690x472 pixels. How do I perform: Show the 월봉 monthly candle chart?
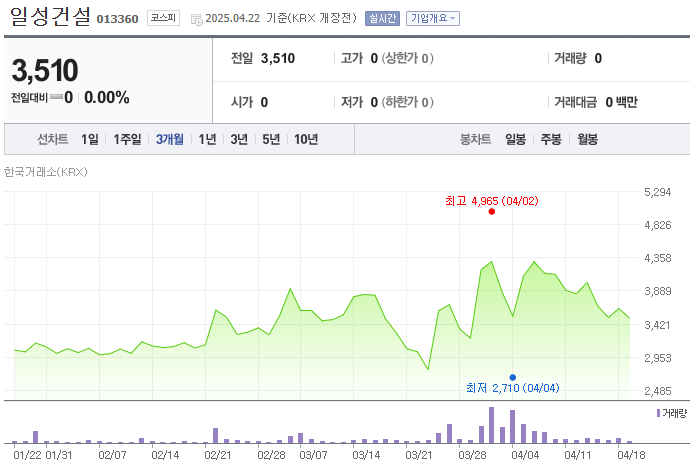587,139
